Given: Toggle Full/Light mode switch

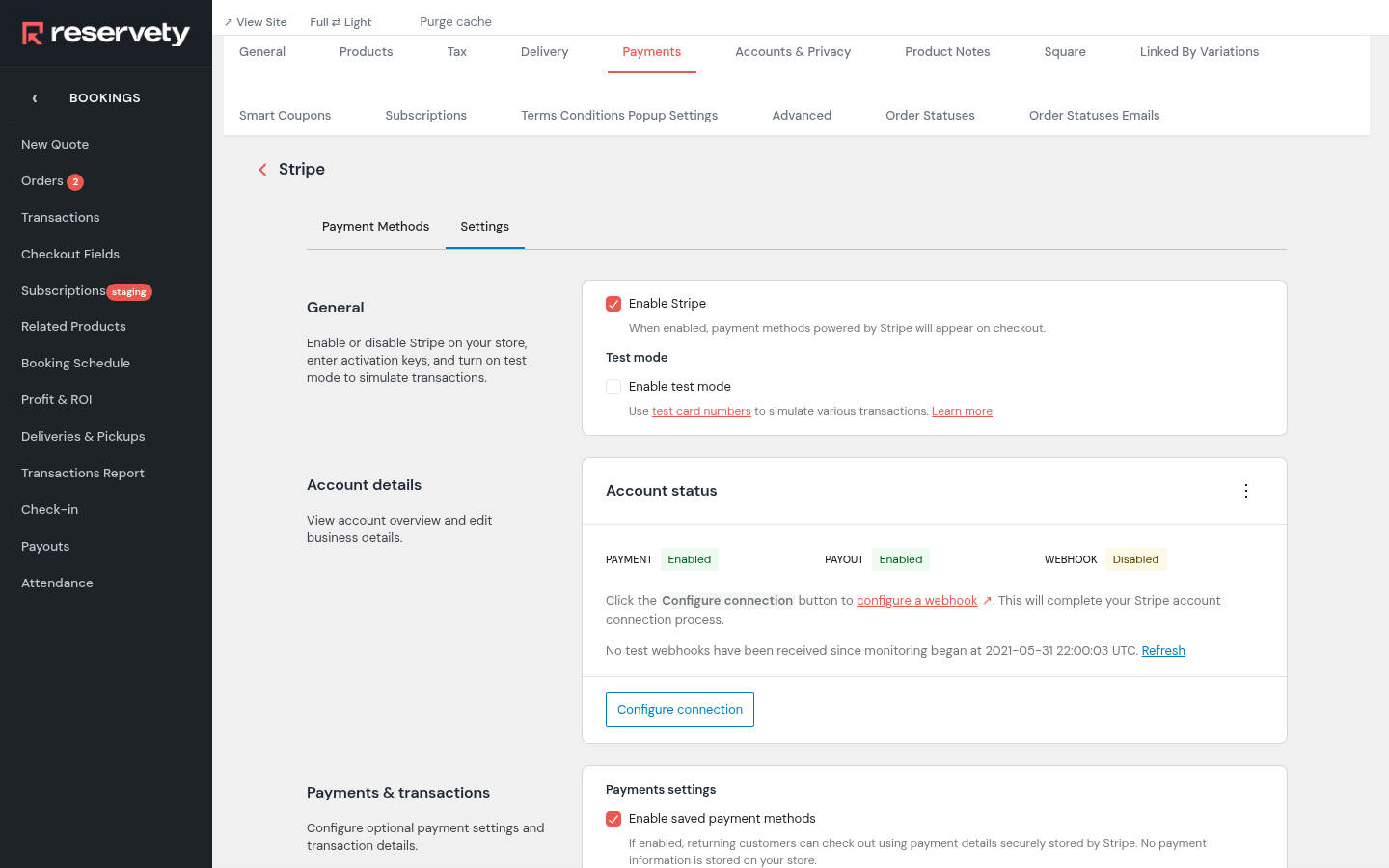Looking at the screenshot, I should (x=340, y=22).
